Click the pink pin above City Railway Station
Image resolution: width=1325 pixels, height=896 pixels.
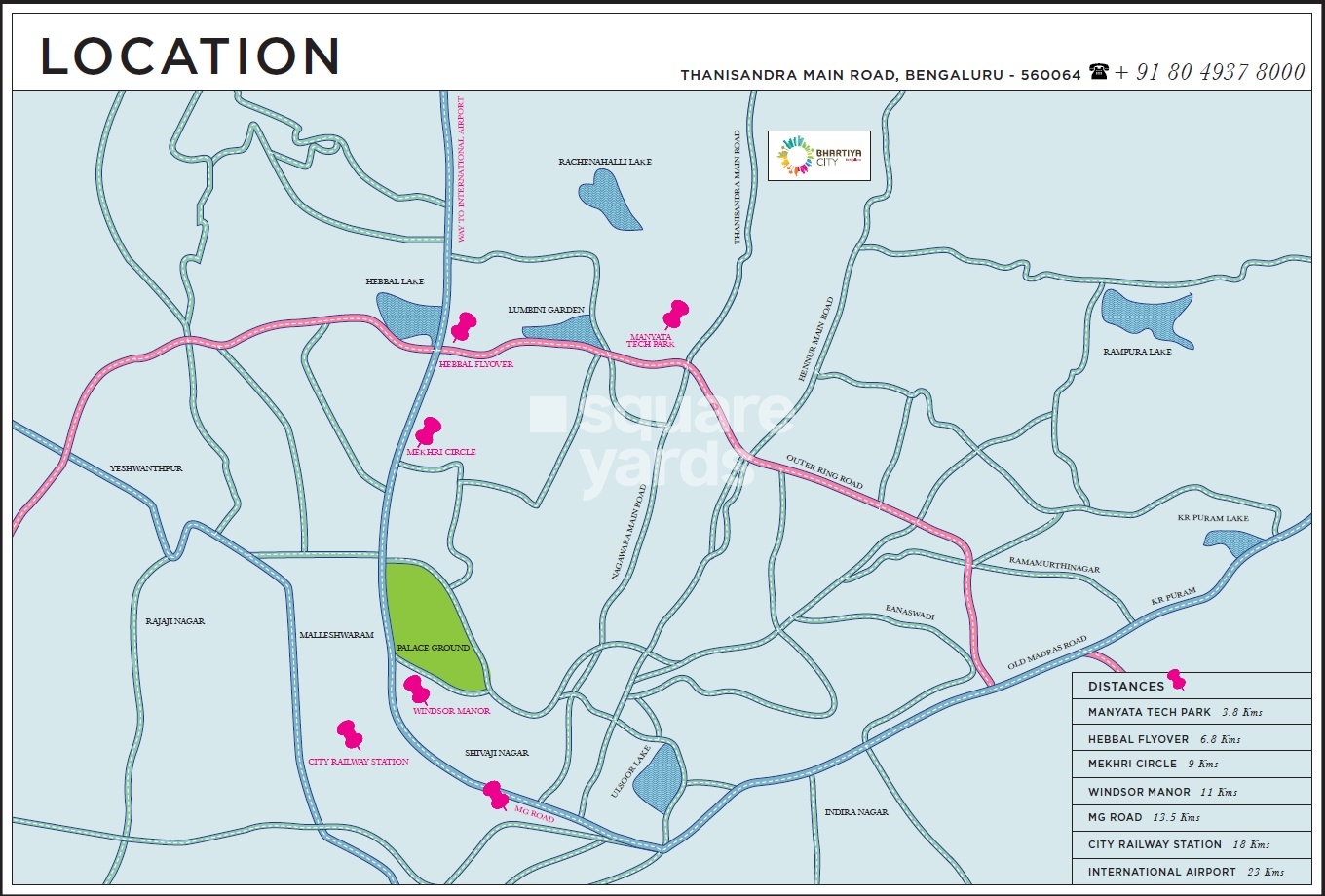click(x=349, y=735)
